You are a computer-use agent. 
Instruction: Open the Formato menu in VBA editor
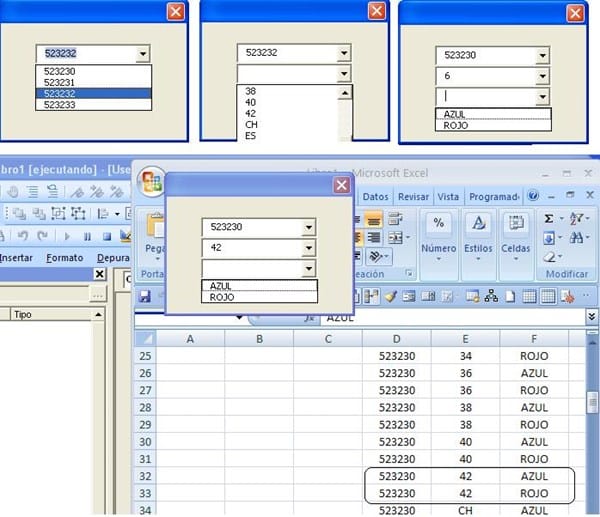tap(65, 258)
